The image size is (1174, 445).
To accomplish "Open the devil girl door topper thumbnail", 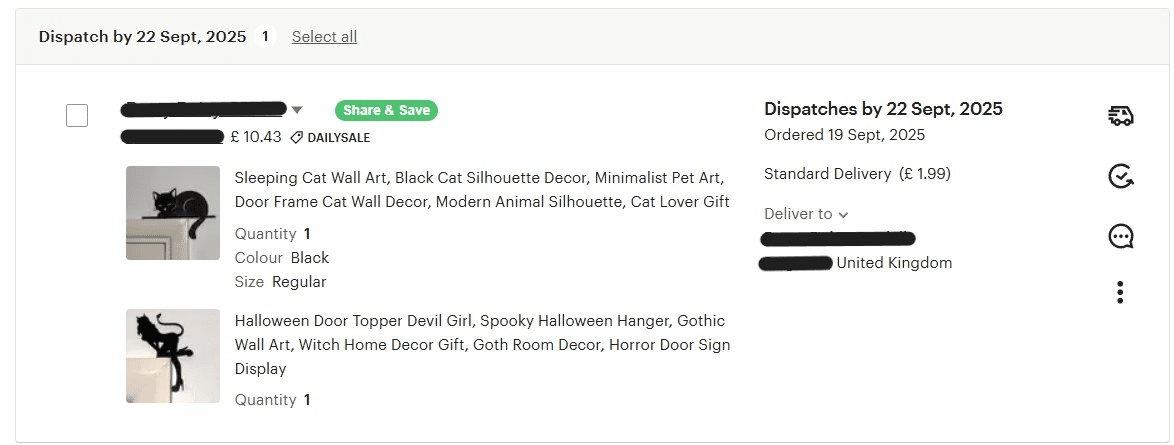I will pyautogui.click(x=173, y=355).
